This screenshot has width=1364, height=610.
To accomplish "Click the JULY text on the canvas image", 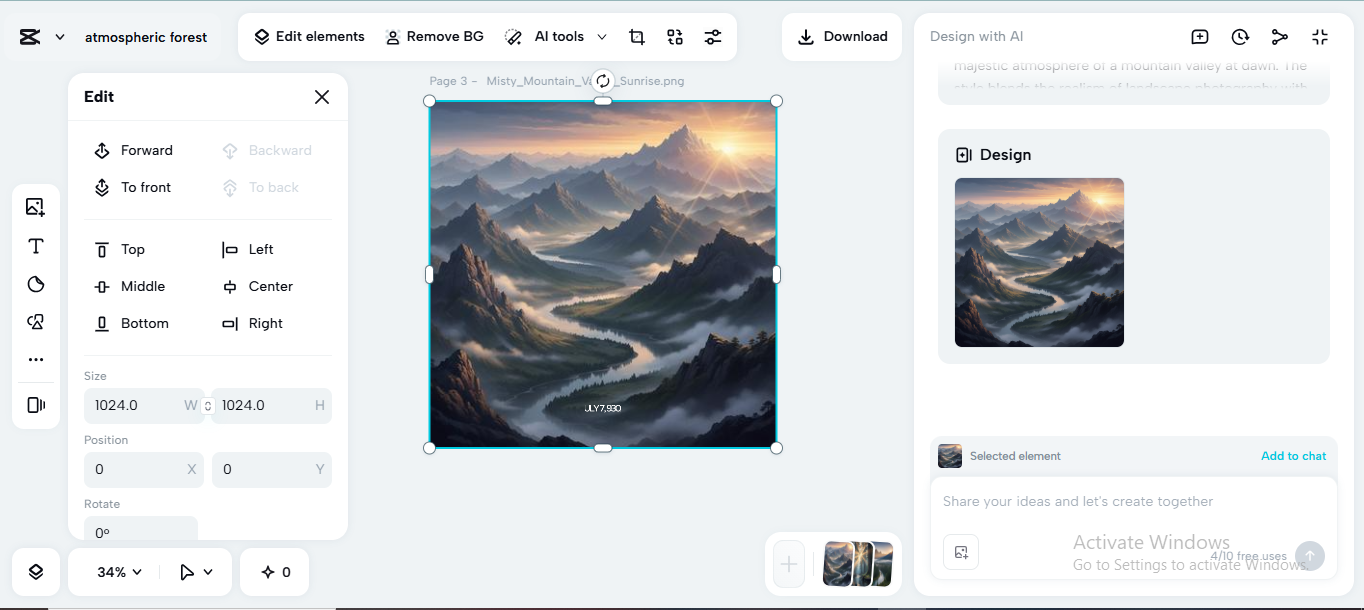I will [603, 408].
